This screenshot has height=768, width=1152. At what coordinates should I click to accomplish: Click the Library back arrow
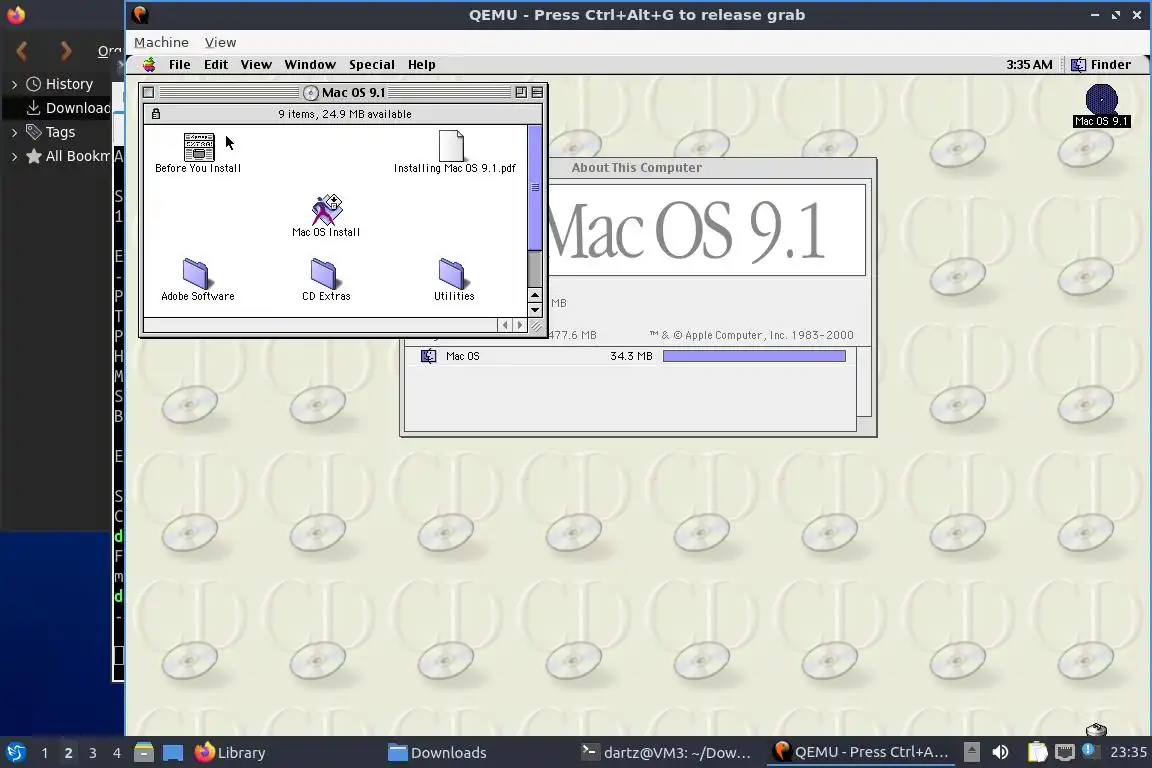[22, 51]
